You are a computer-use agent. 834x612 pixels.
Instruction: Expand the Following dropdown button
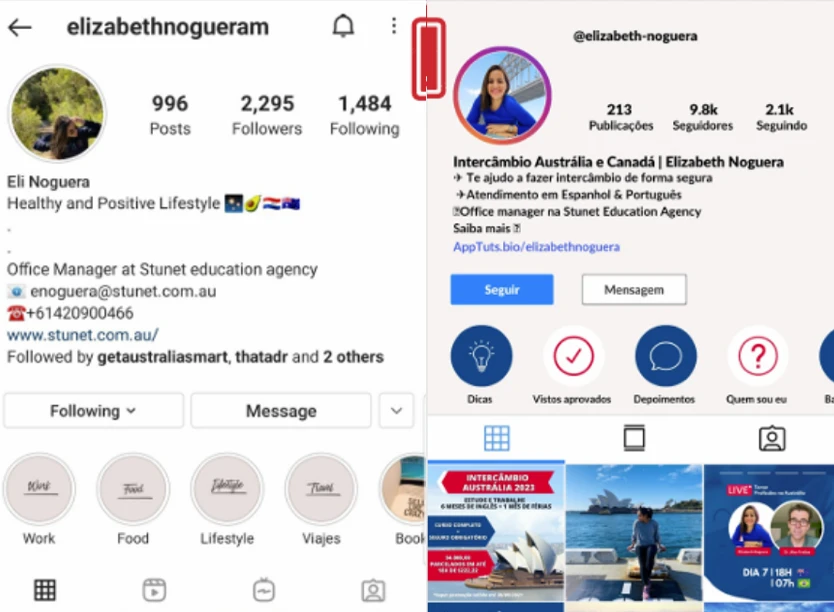coord(94,410)
